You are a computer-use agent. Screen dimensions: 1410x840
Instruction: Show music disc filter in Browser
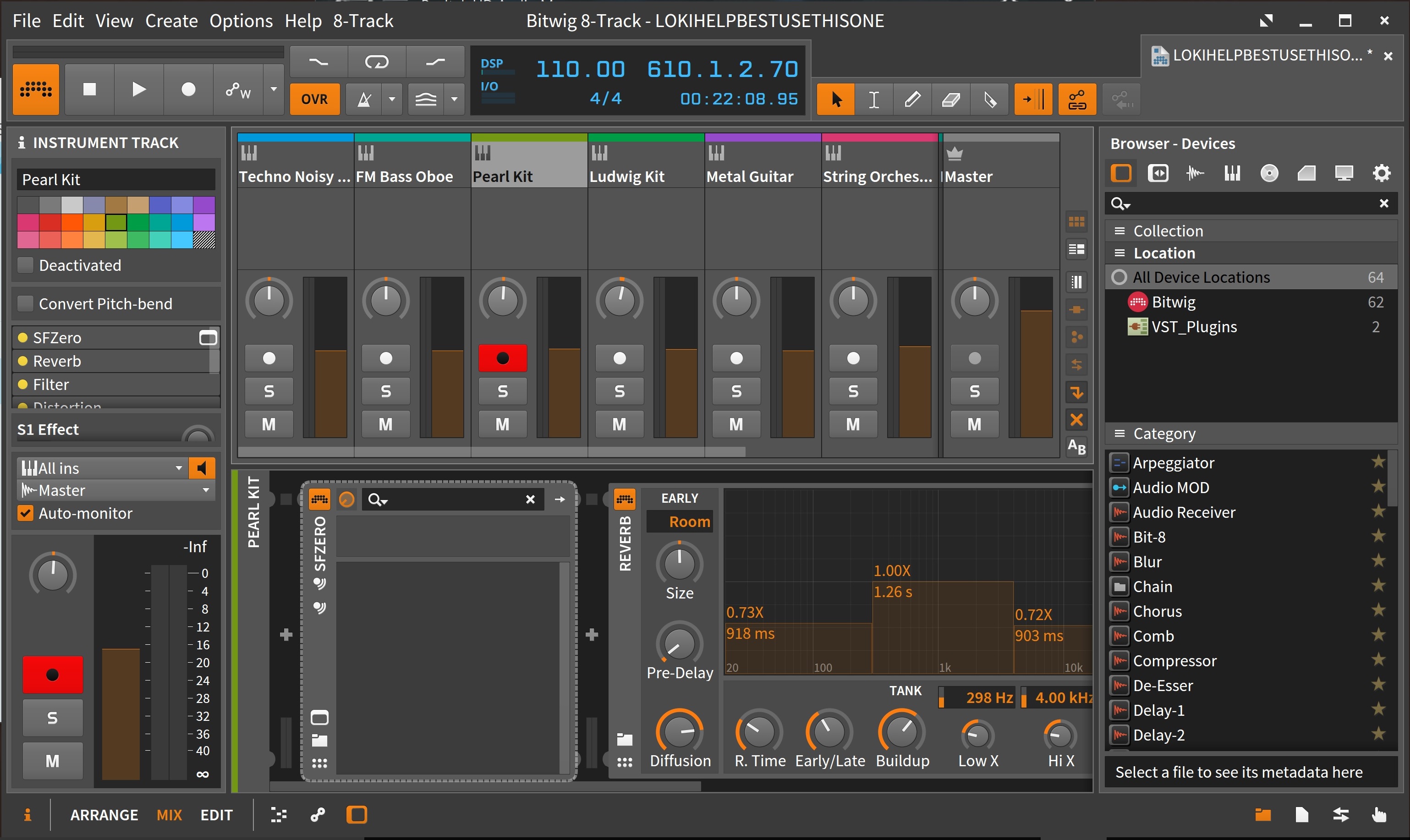[x=1270, y=173]
